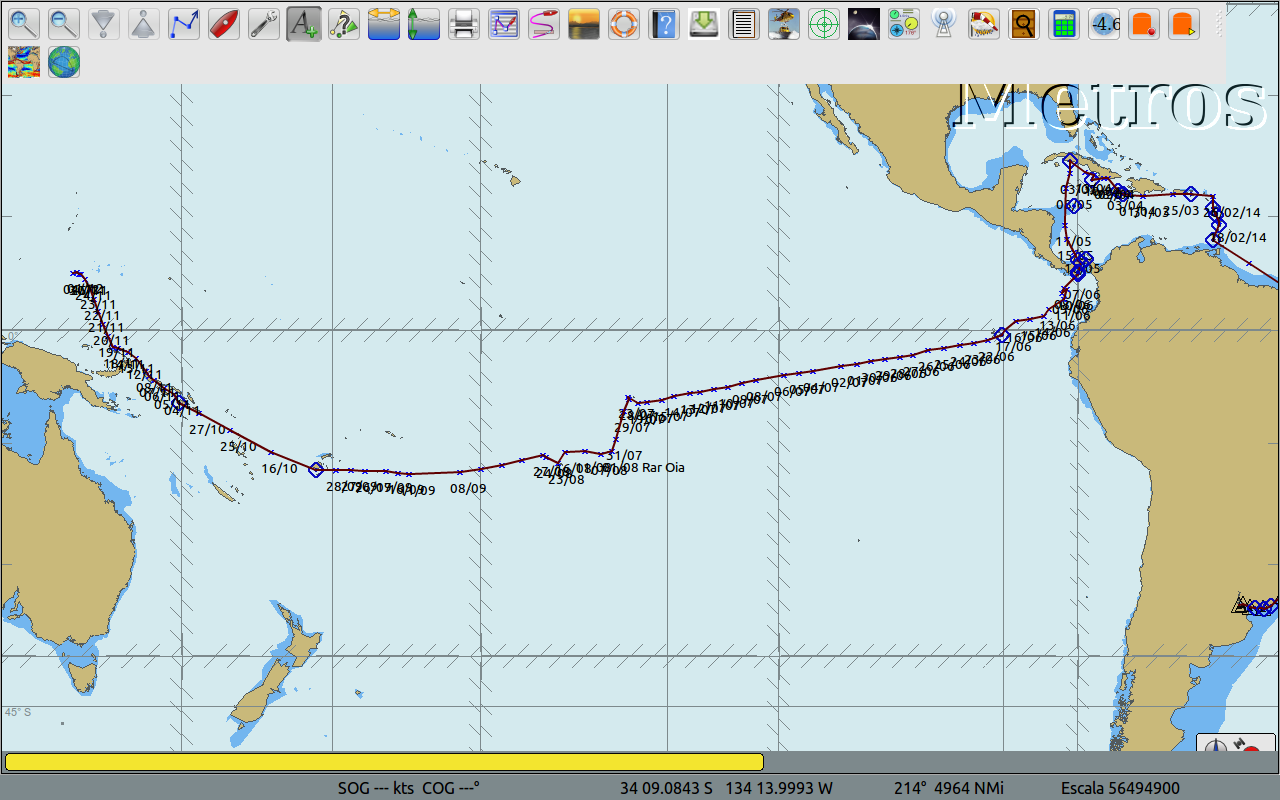This screenshot has height=800, width=1280.
Task: Shift to a larger scale chart
Action: 104,23
